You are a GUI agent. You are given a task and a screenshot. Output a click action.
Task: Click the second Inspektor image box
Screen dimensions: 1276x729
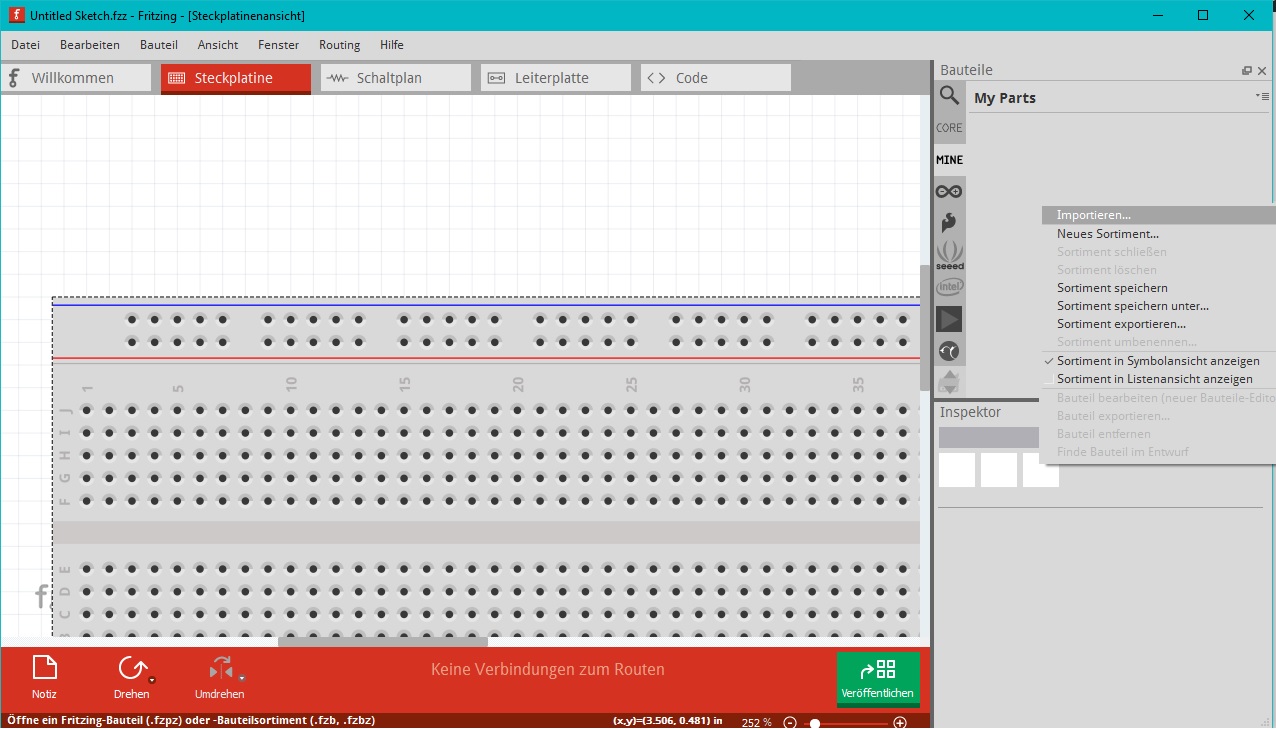999,470
